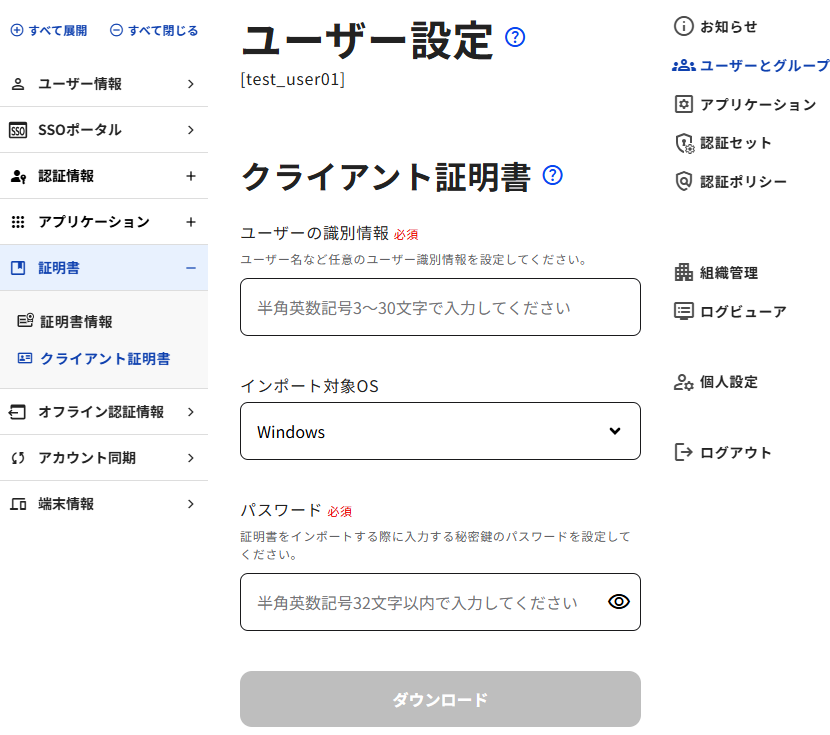The width and height of the screenshot is (830, 735).
Task: Toggle password visibility eye icon
Action: click(x=619, y=602)
